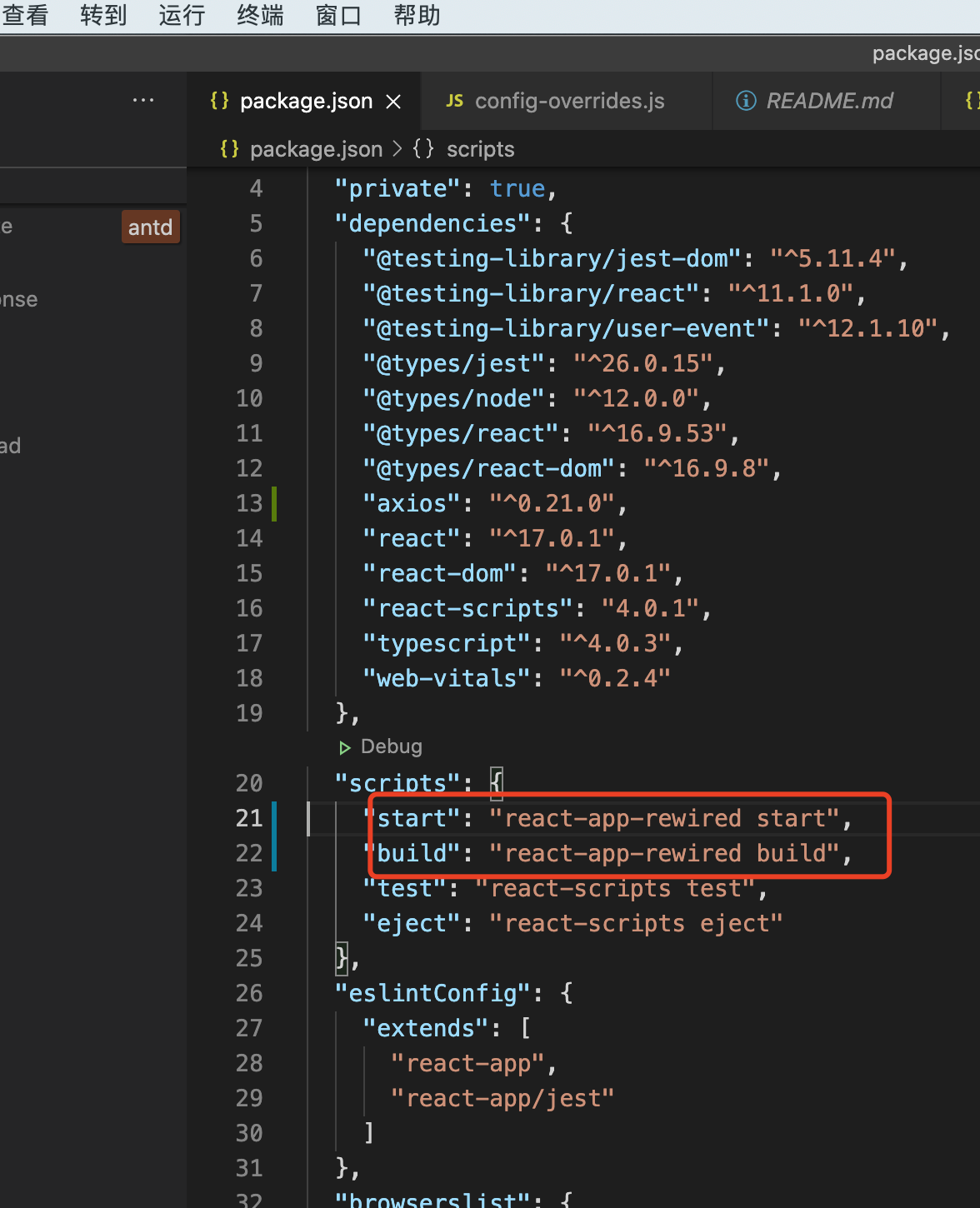Click the "react-scripts" dependency key
This screenshot has height=1208, width=980.
[467, 609]
